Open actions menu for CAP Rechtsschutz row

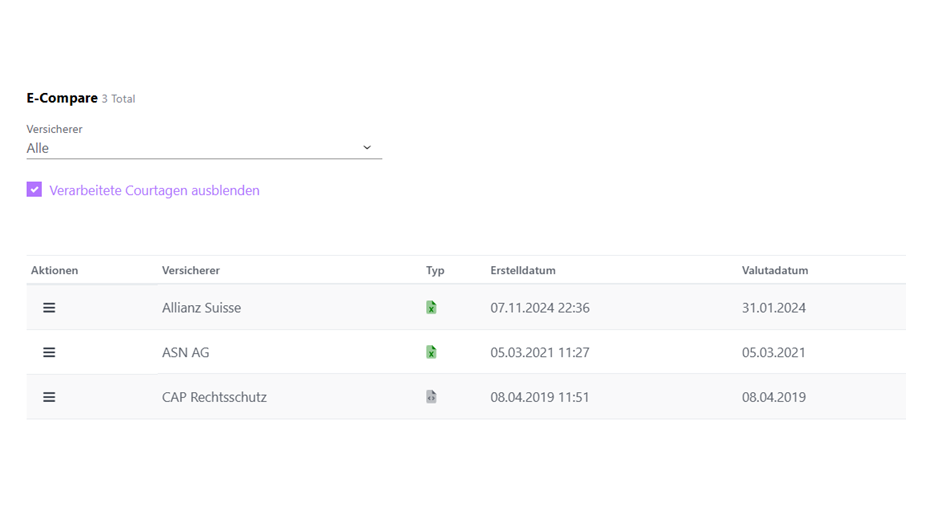[49, 397]
